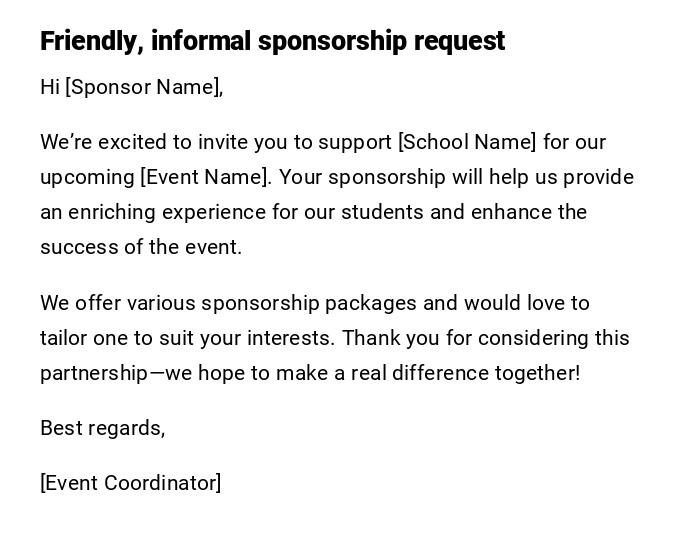Click the "Friendly, informal sponsorship request" heading

tap(272, 41)
